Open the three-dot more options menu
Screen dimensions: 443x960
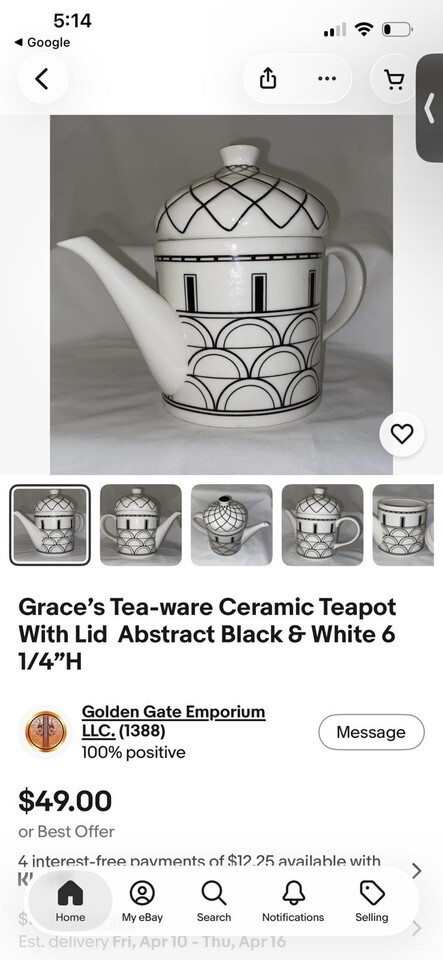326,78
